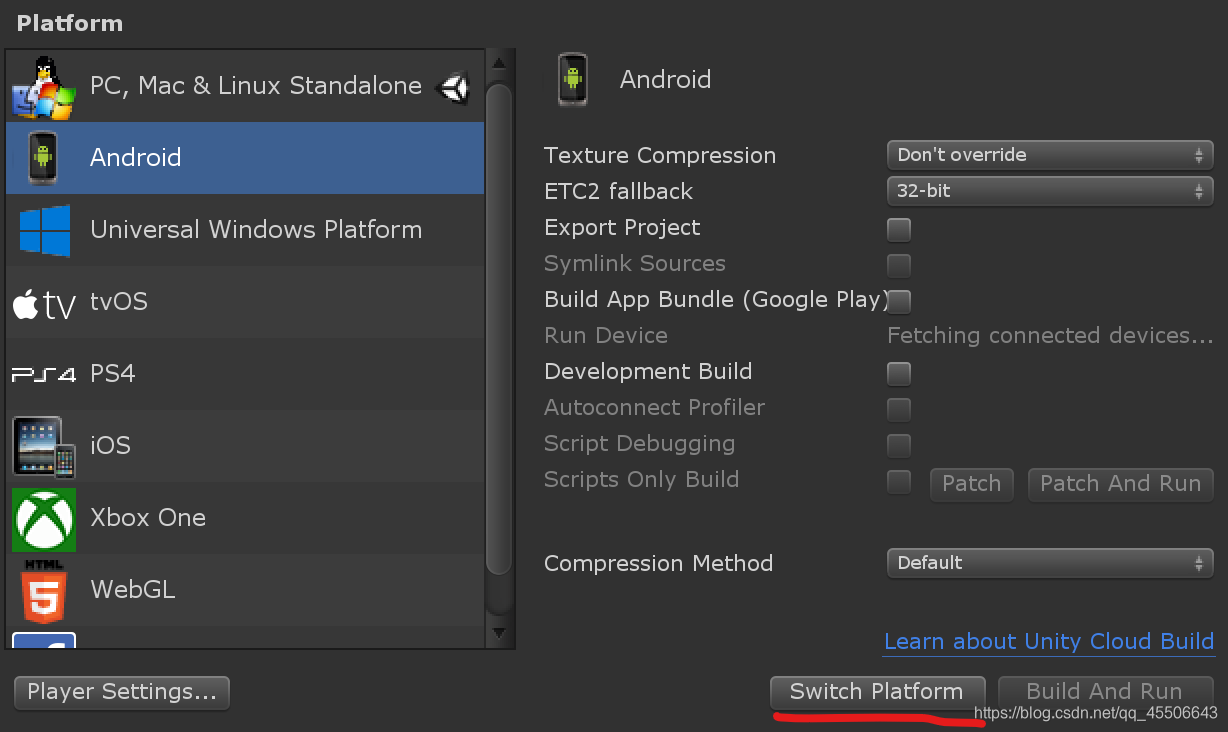Select Xbox One platform entry
The image size is (1228, 732).
pos(245,518)
